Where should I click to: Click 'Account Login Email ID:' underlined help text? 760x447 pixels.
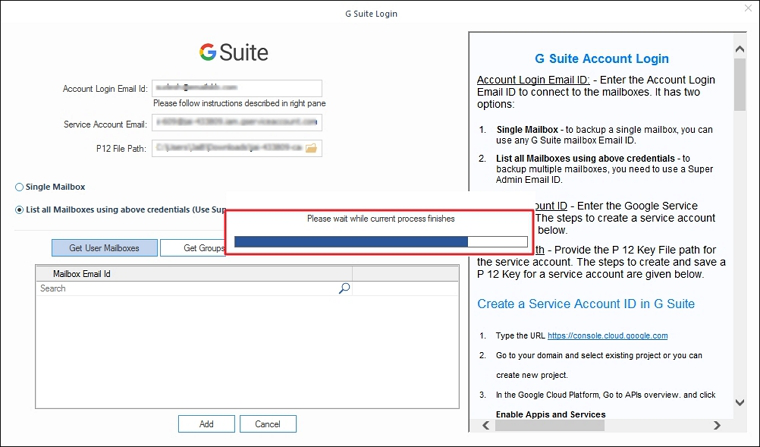pyautogui.click(x=533, y=80)
